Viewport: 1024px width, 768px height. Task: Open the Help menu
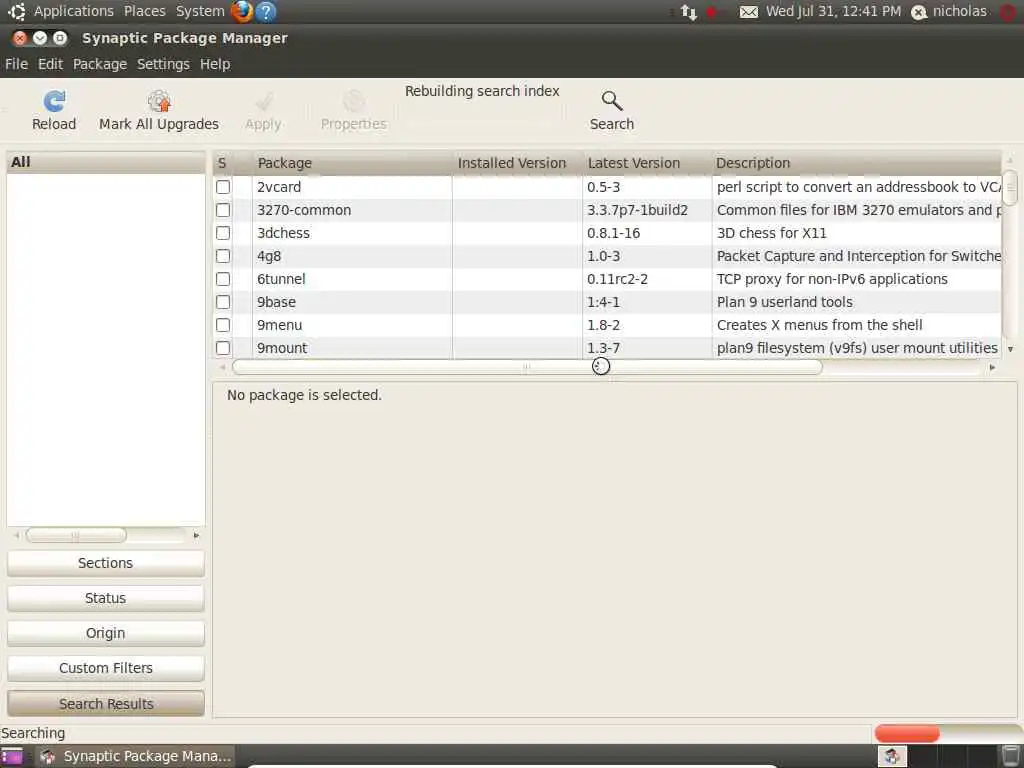click(x=215, y=64)
